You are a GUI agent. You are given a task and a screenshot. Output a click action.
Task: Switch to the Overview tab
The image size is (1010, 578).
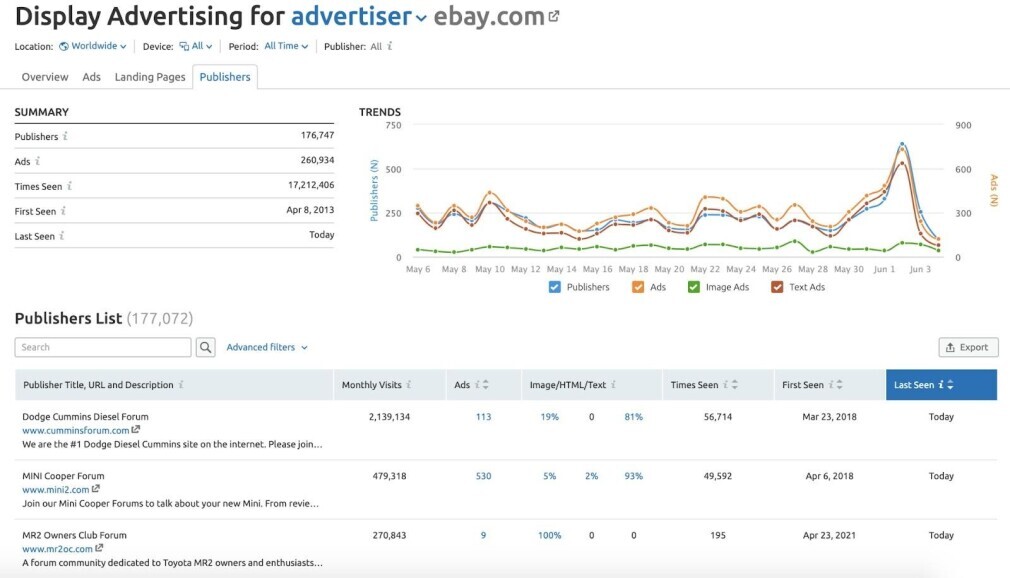click(x=44, y=77)
